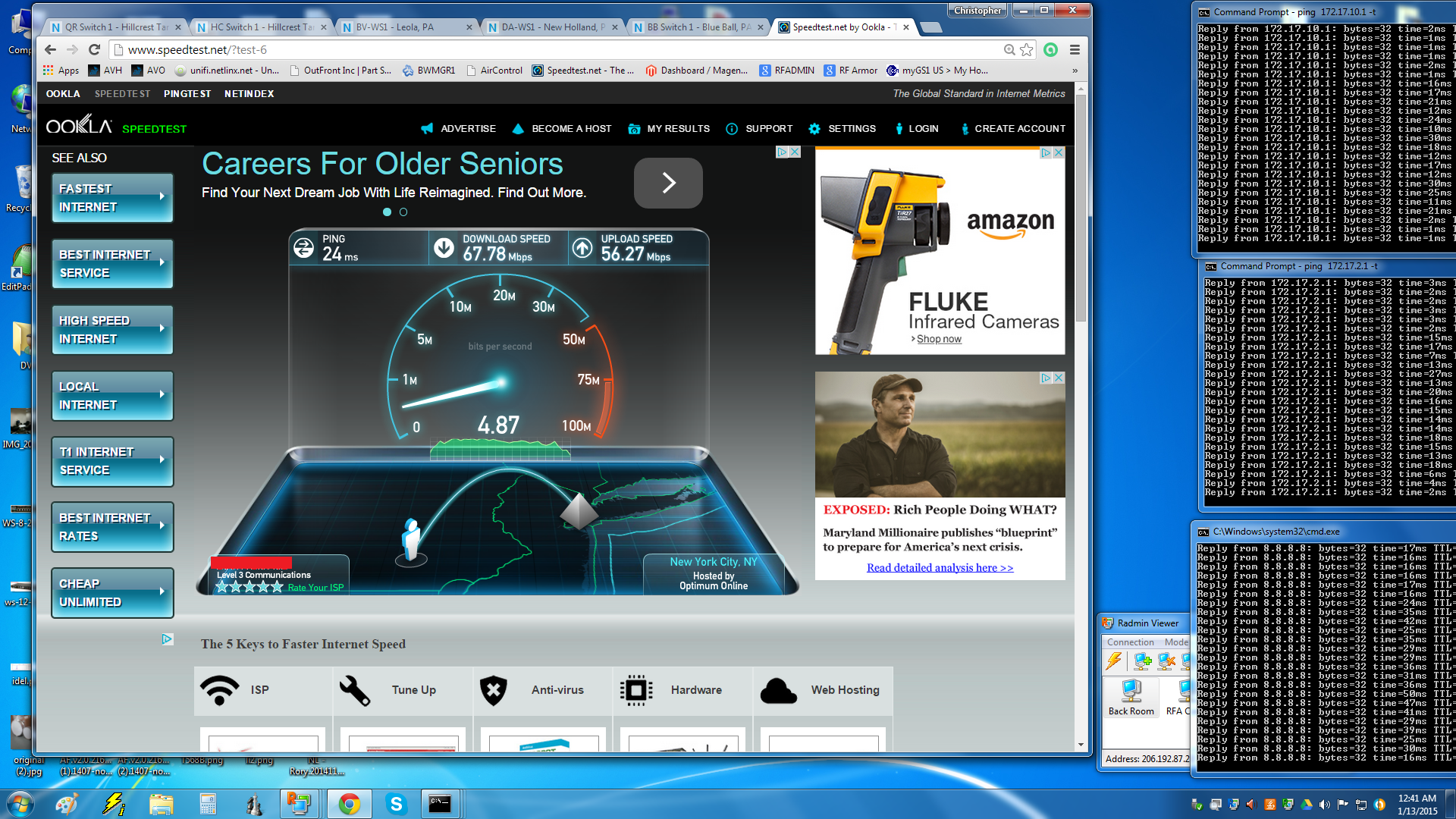The height and width of the screenshot is (819, 1456).
Task: Select the second carousel dot in ad
Action: pyautogui.click(x=403, y=212)
